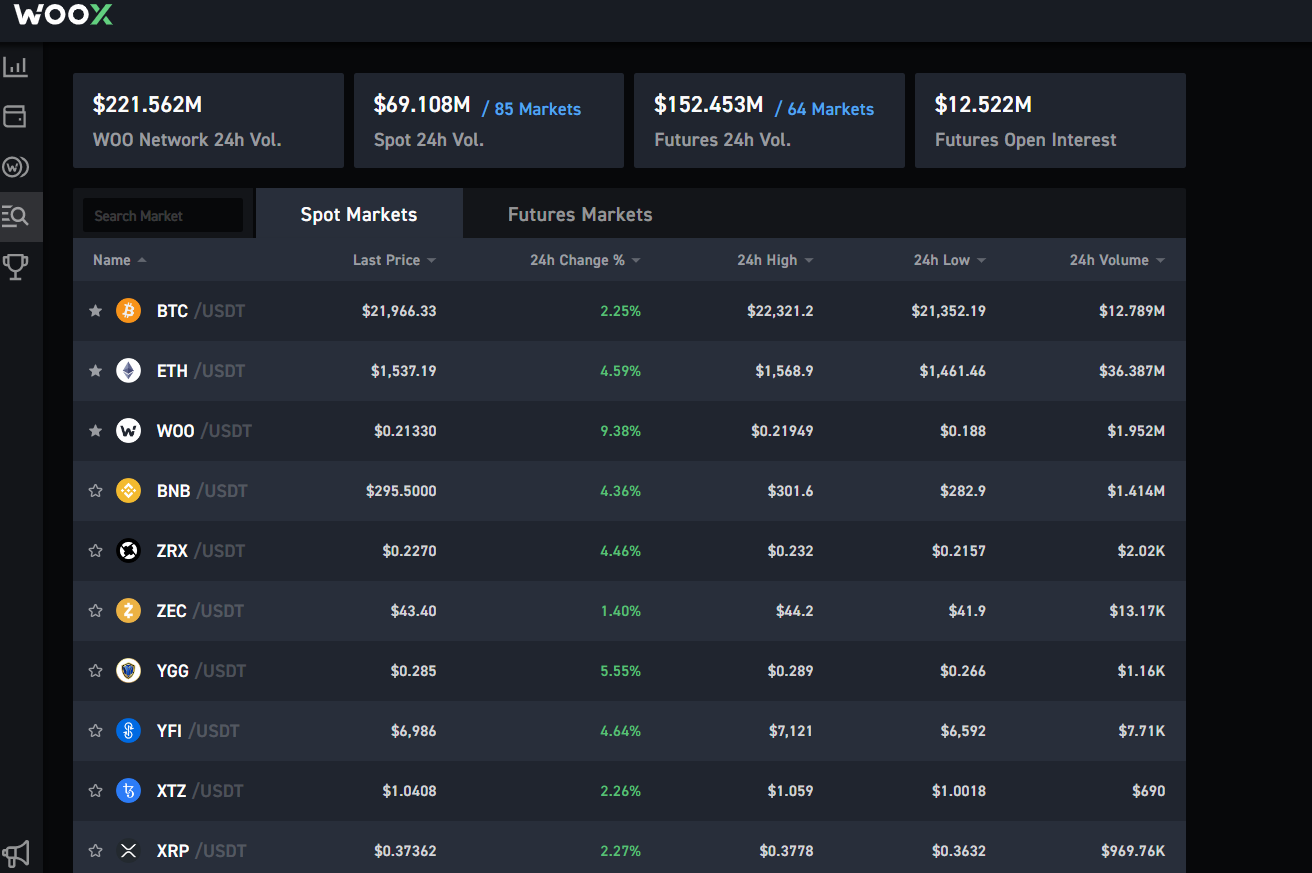Screen dimensions: 1312x873
Task: Open the trading chart sidebar icon
Action: [15, 67]
